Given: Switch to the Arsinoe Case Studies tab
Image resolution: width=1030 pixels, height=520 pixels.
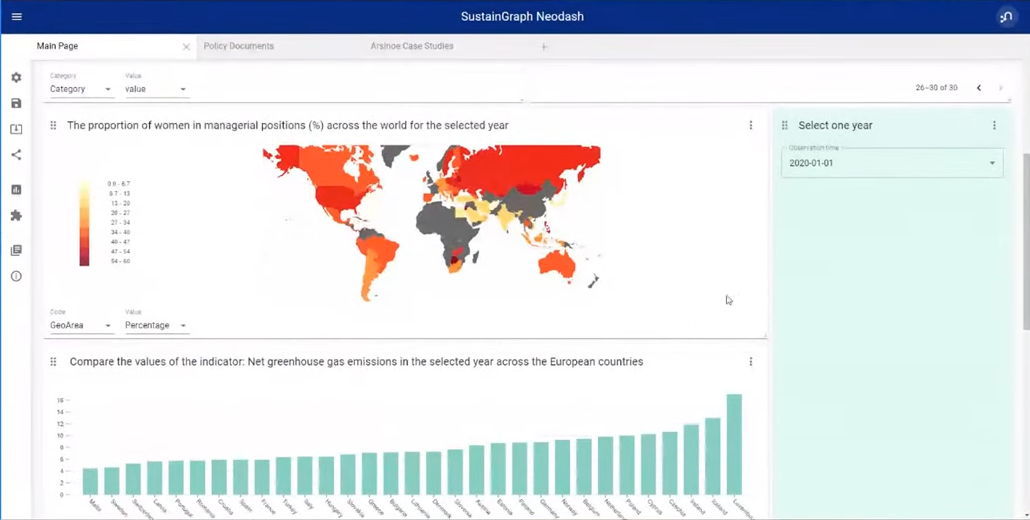Looking at the screenshot, I should coord(411,46).
